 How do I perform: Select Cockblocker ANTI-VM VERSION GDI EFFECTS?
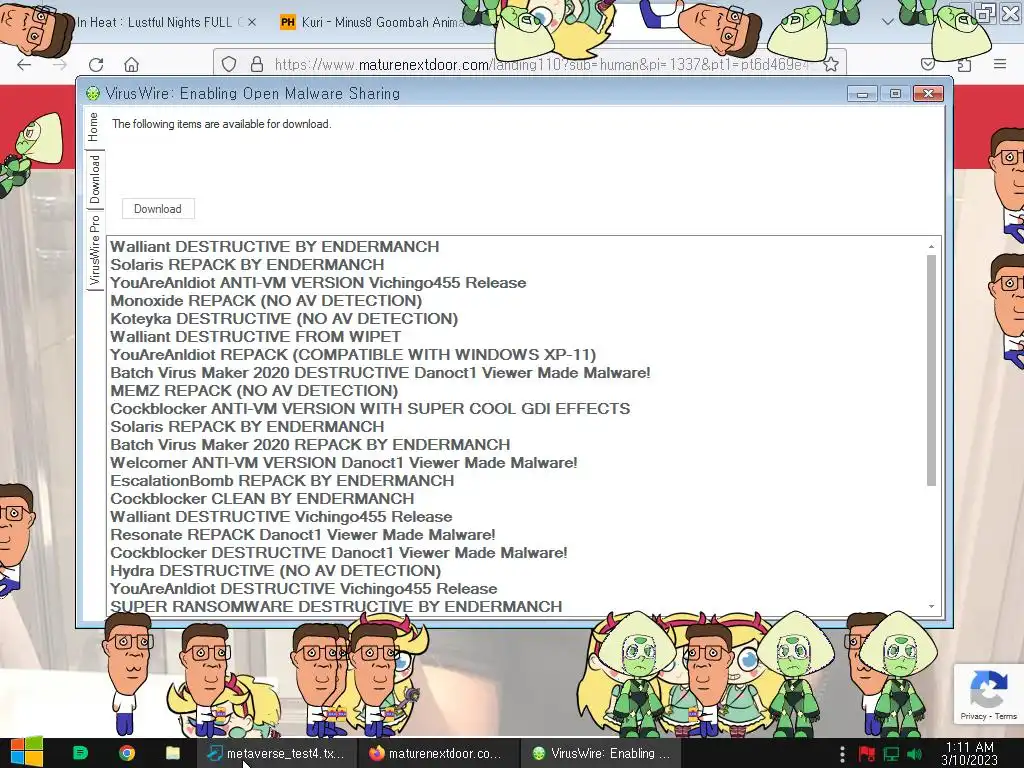point(370,409)
